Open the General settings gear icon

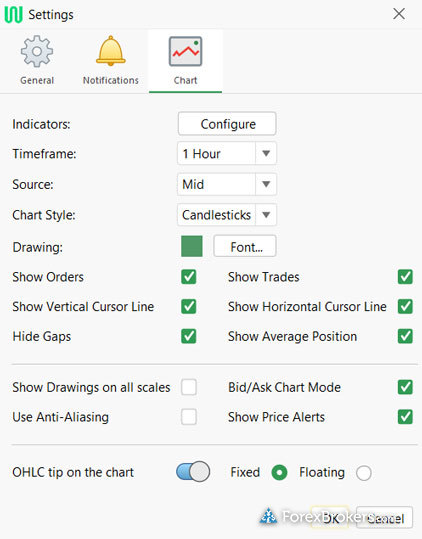tap(37, 51)
